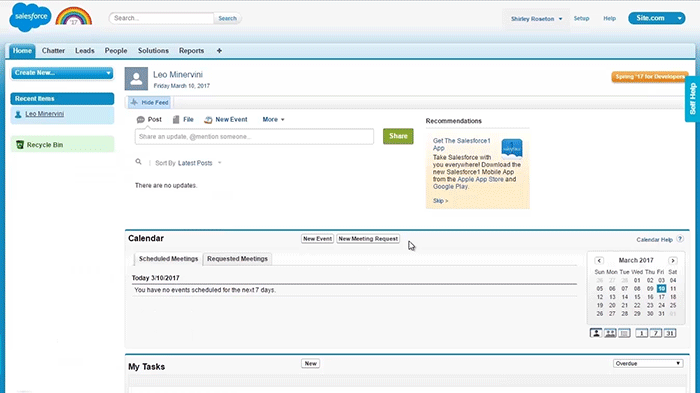Open the month view icon labeled 31
Screen dimensions: 700x393
[x=670, y=333]
